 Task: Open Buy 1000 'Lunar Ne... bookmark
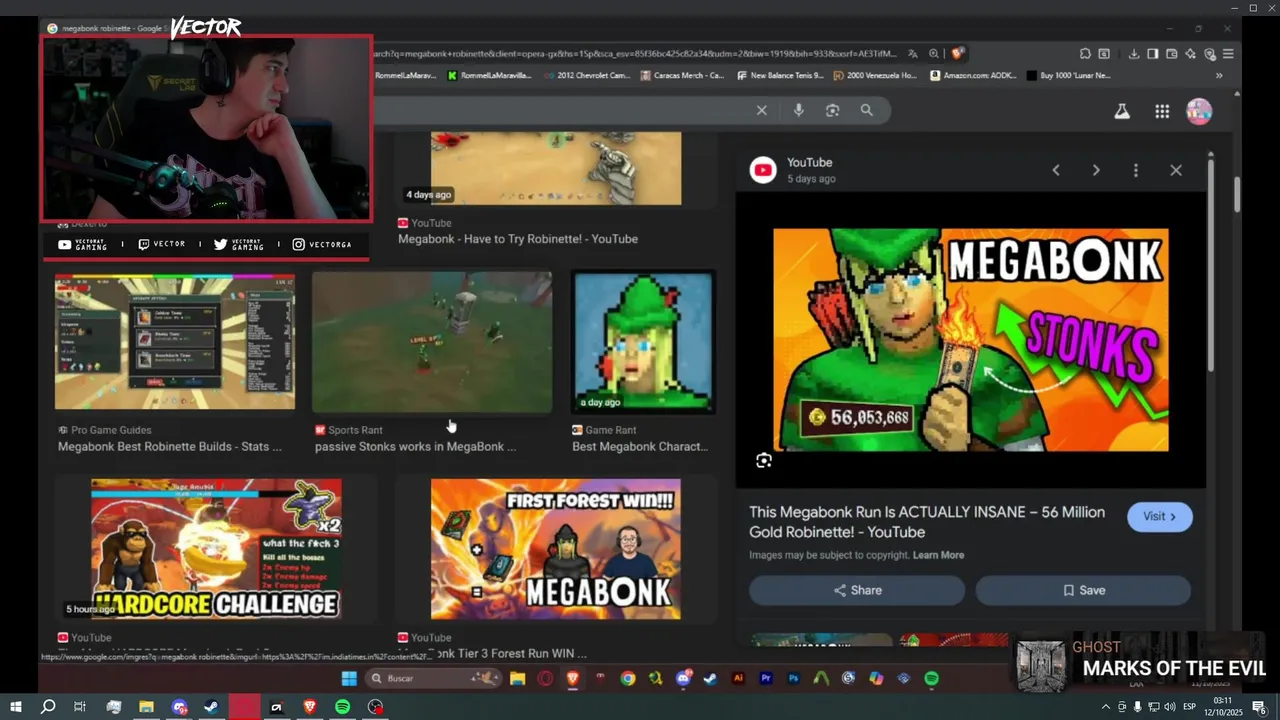pyautogui.click(x=1067, y=75)
